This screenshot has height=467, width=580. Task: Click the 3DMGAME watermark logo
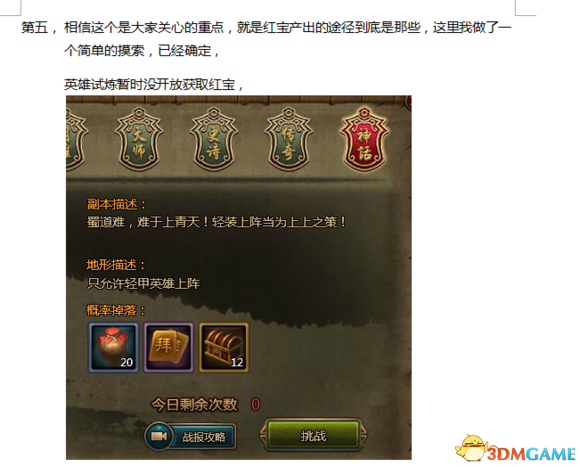click(x=531, y=453)
